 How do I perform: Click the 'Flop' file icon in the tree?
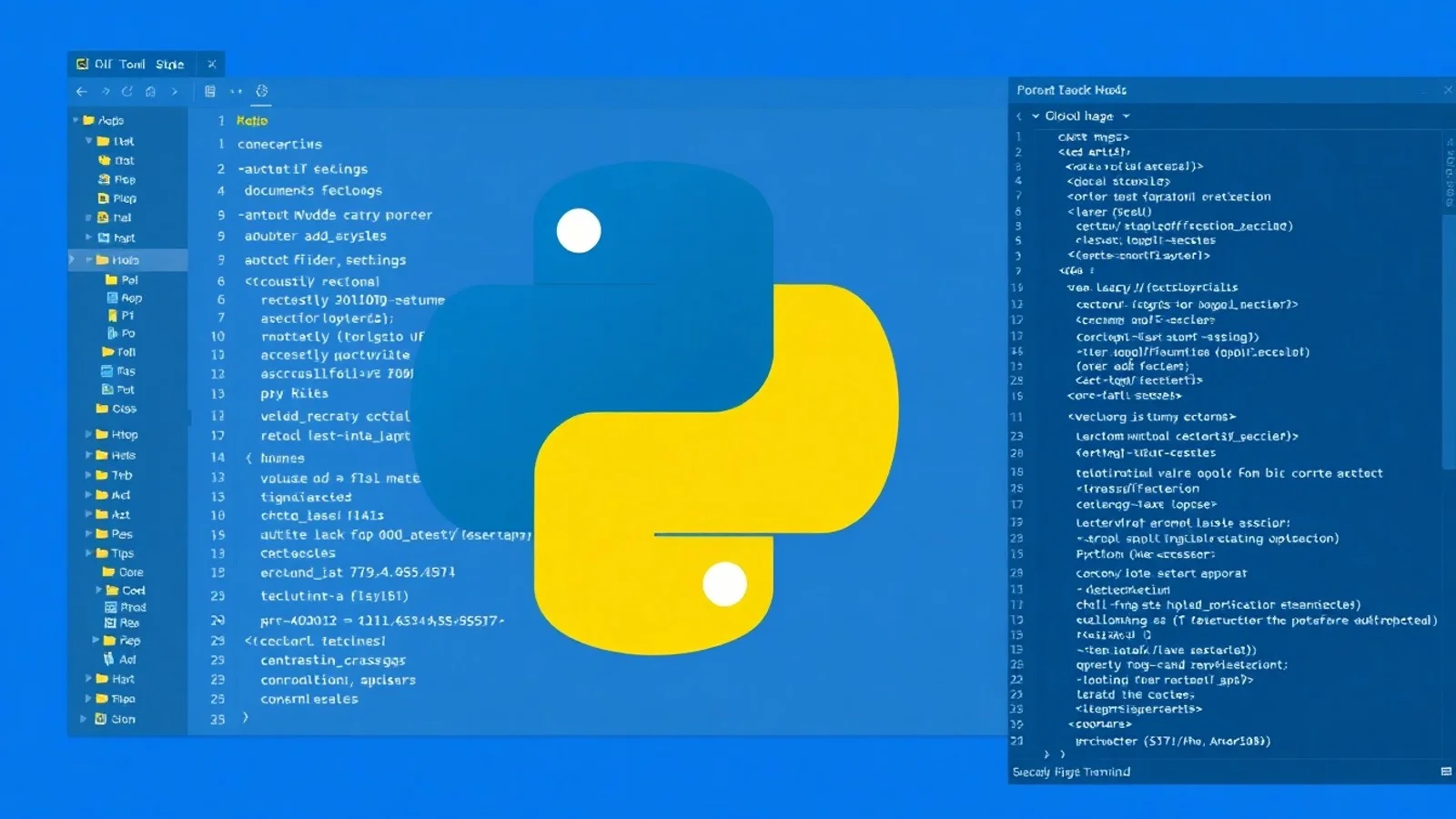point(104,179)
